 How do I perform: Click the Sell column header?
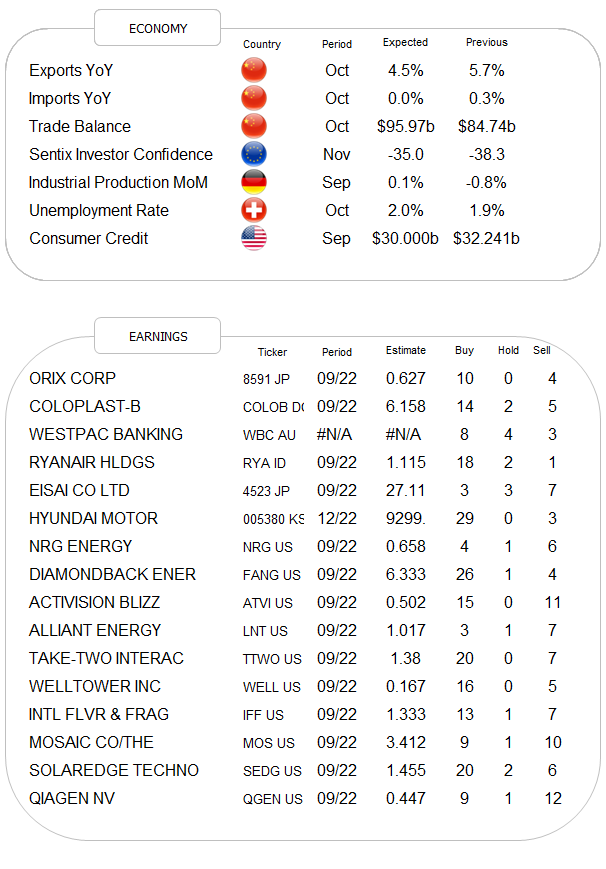coord(542,350)
